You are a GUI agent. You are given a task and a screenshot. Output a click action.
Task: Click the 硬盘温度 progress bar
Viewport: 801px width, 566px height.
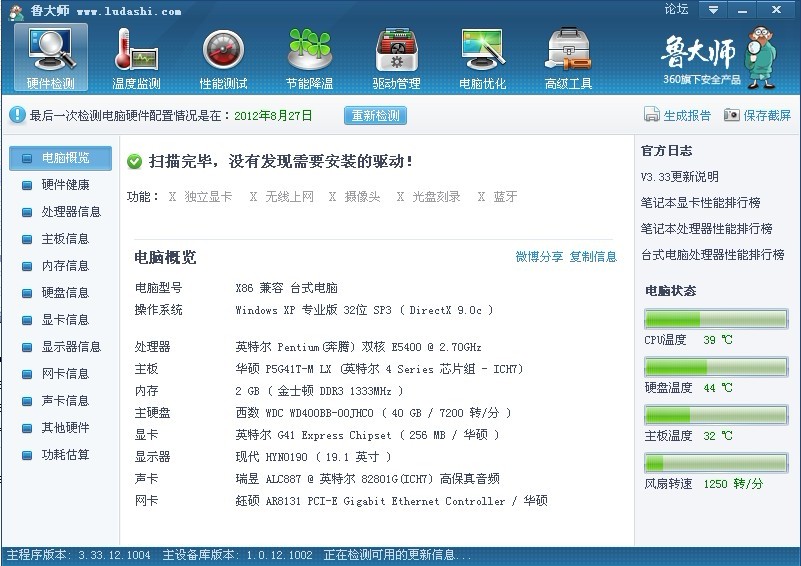(x=716, y=367)
